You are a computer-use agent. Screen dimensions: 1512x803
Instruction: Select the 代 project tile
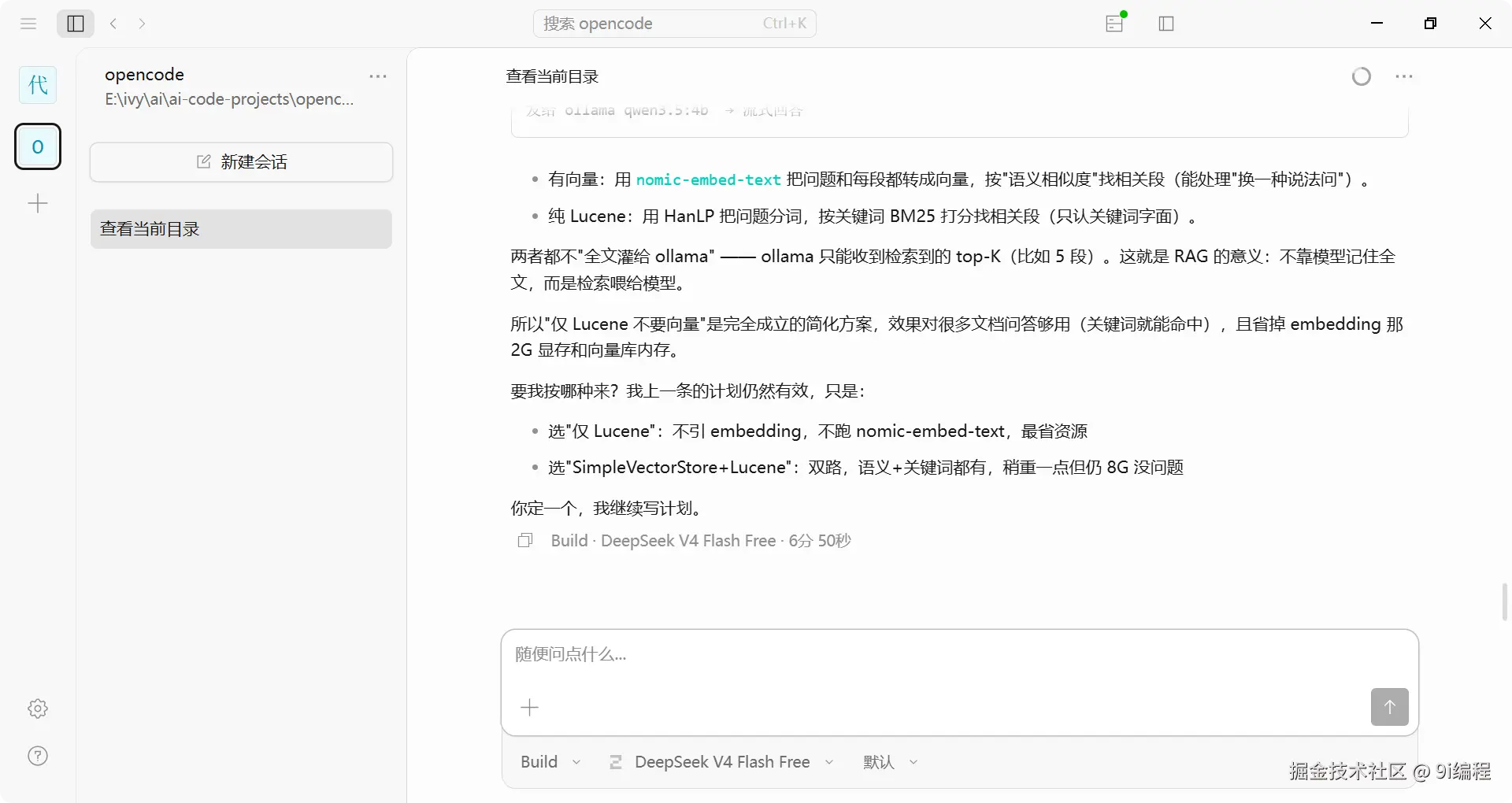pyautogui.click(x=38, y=84)
